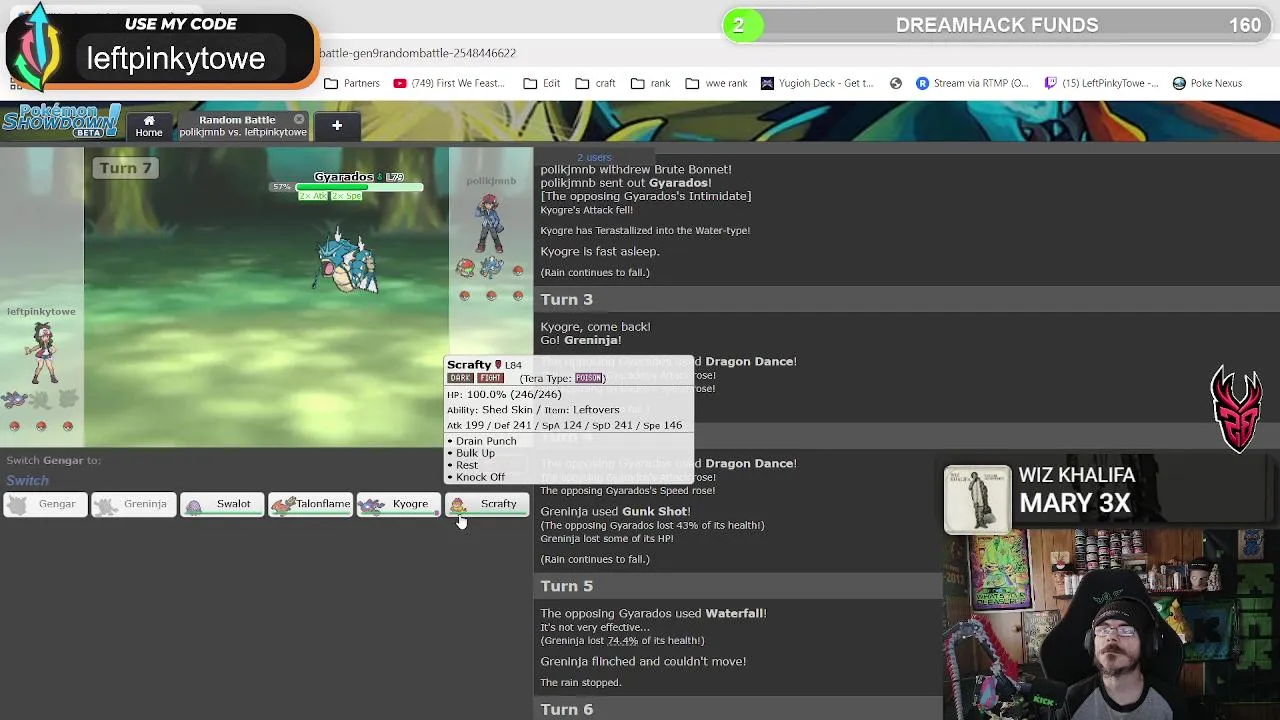1280x720 pixels.
Task: Click the 2× Atk boost badge
Action: click(x=314, y=196)
